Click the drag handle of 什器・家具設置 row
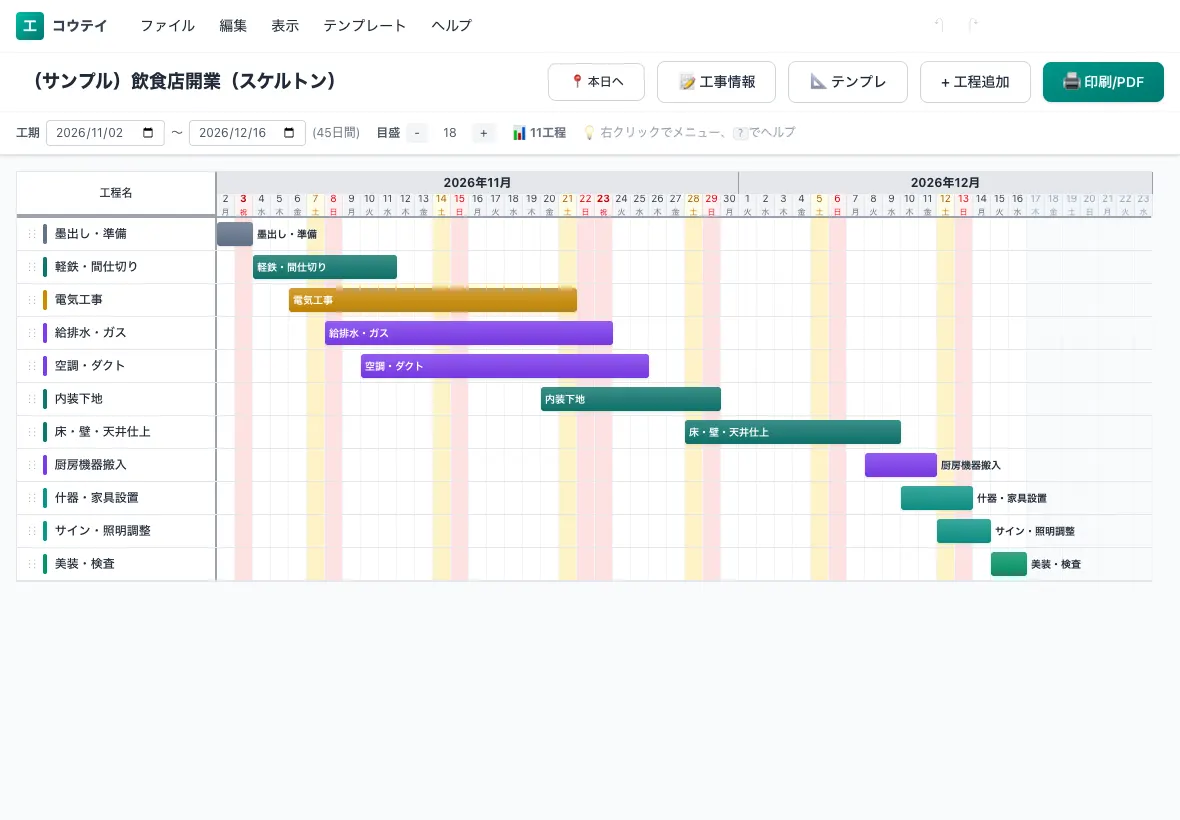The width and height of the screenshot is (1180, 820). point(32,498)
